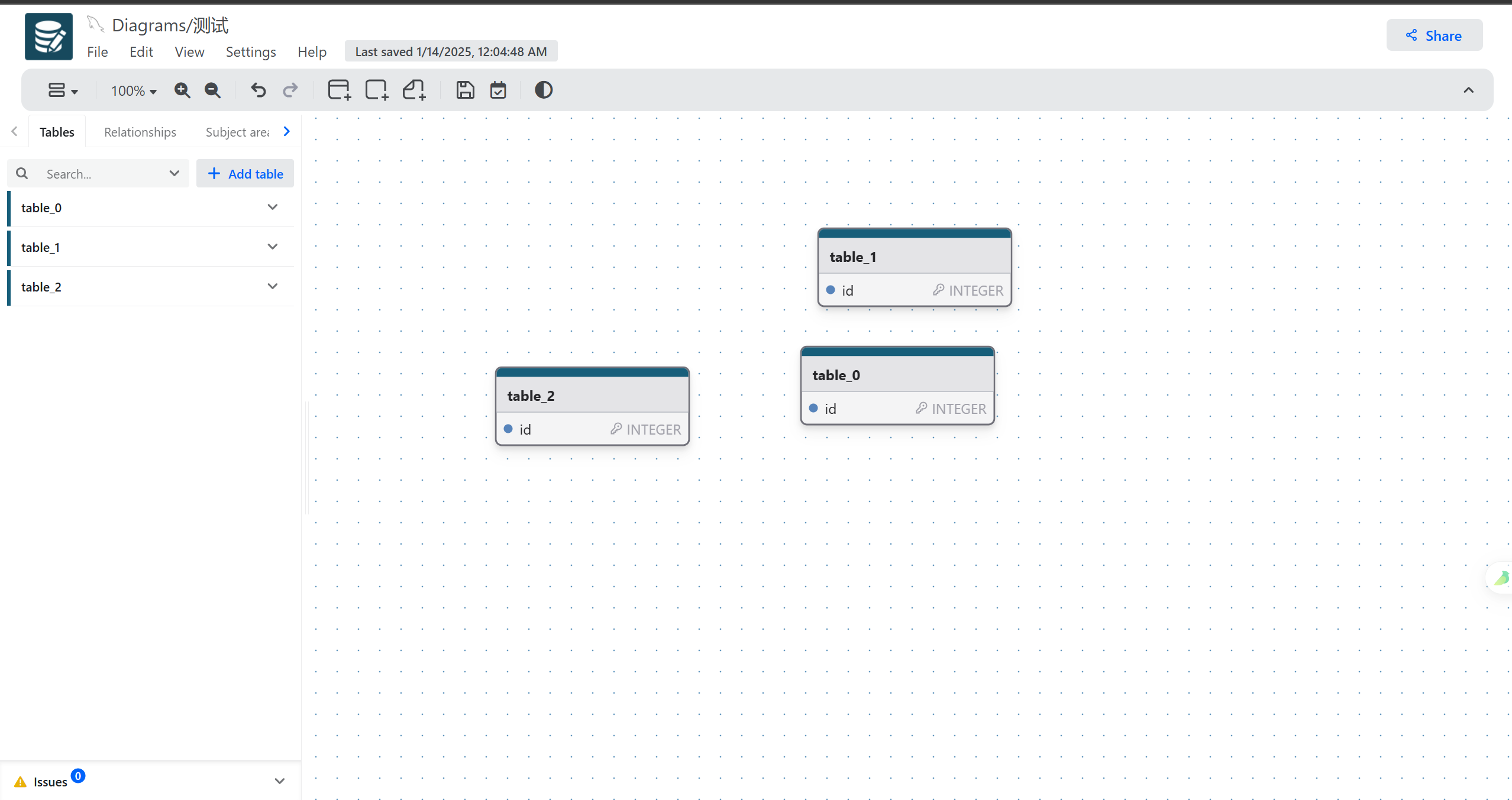
Task: Expand the Issues panel chevron
Action: pos(280,781)
